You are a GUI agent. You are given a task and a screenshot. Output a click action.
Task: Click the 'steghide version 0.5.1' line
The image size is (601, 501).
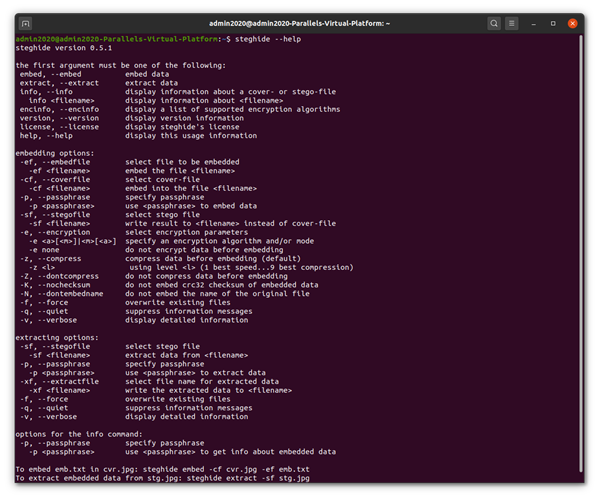pyautogui.click(x=64, y=48)
